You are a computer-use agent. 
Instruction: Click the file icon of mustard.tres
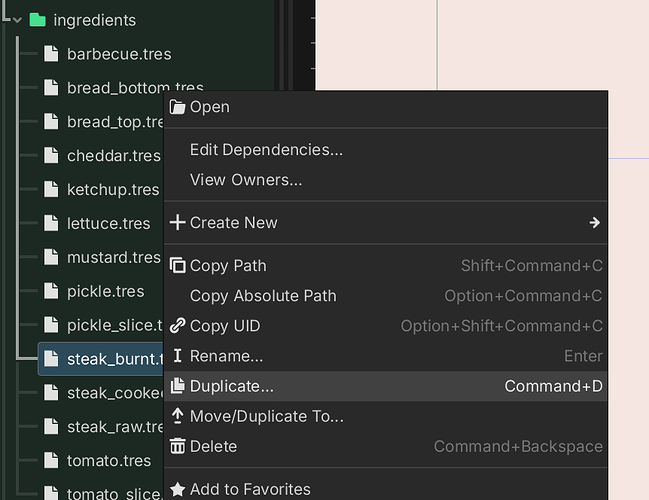tap(51, 257)
